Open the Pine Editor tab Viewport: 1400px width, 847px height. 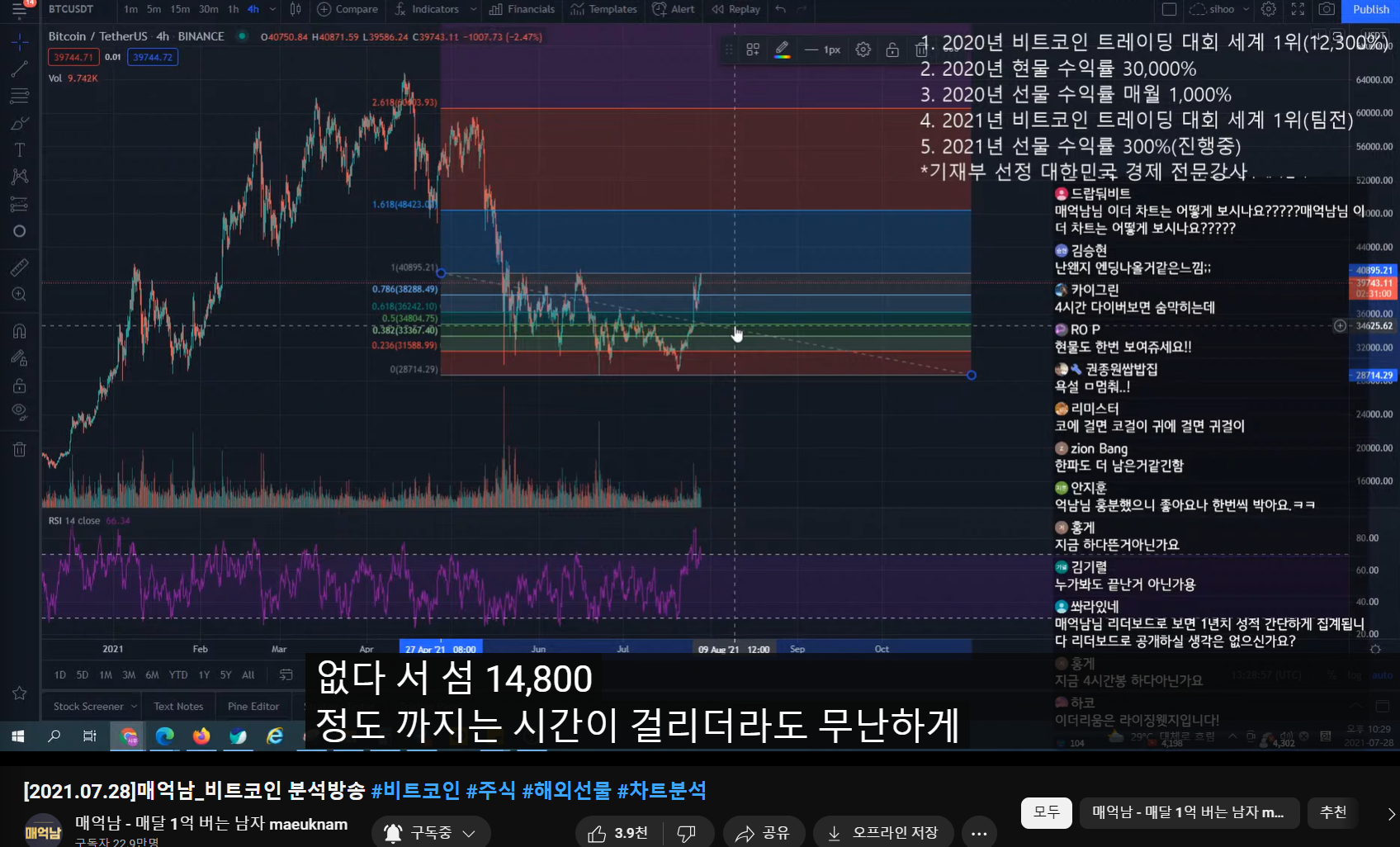click(253, 707)
